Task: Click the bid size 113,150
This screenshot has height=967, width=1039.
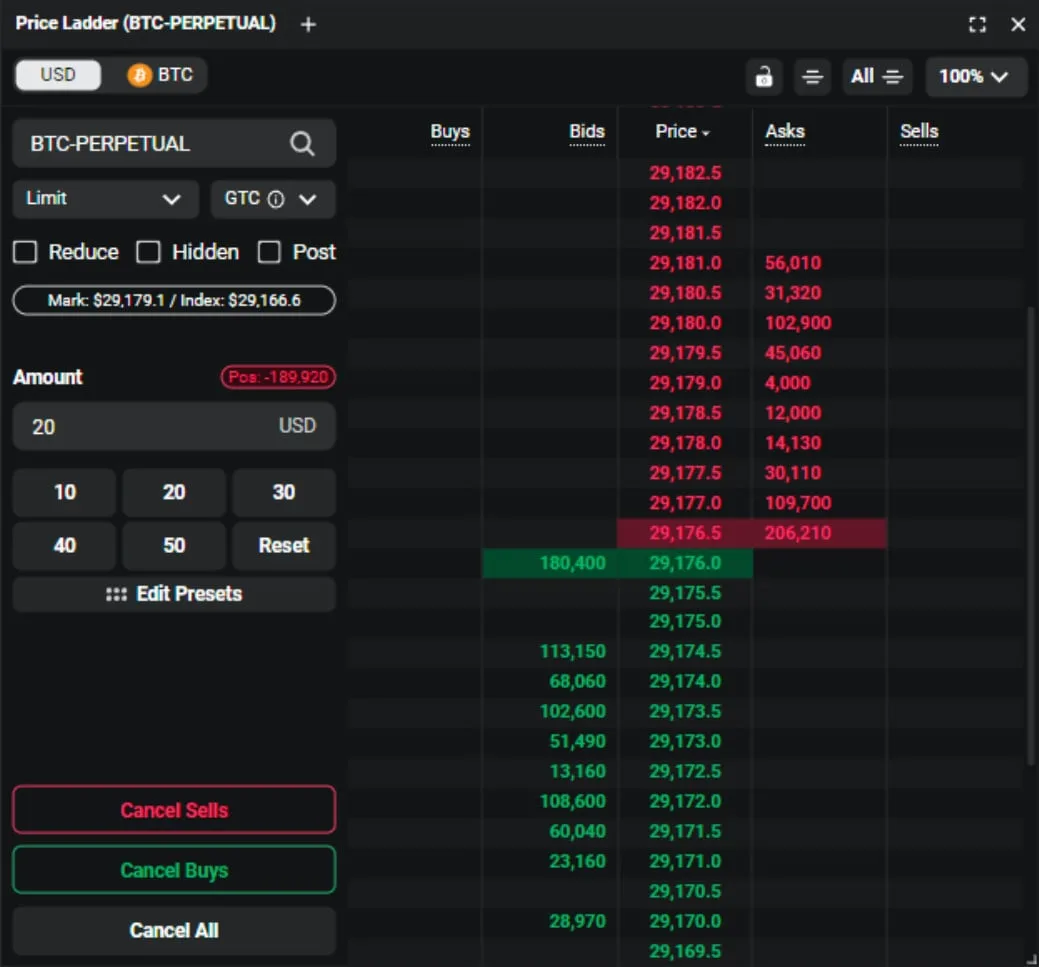Action: click(x=573, y=652)
